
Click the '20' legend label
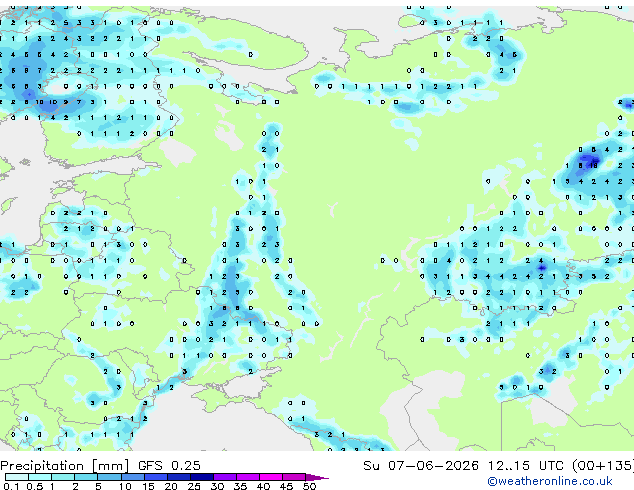click(171, 486)
